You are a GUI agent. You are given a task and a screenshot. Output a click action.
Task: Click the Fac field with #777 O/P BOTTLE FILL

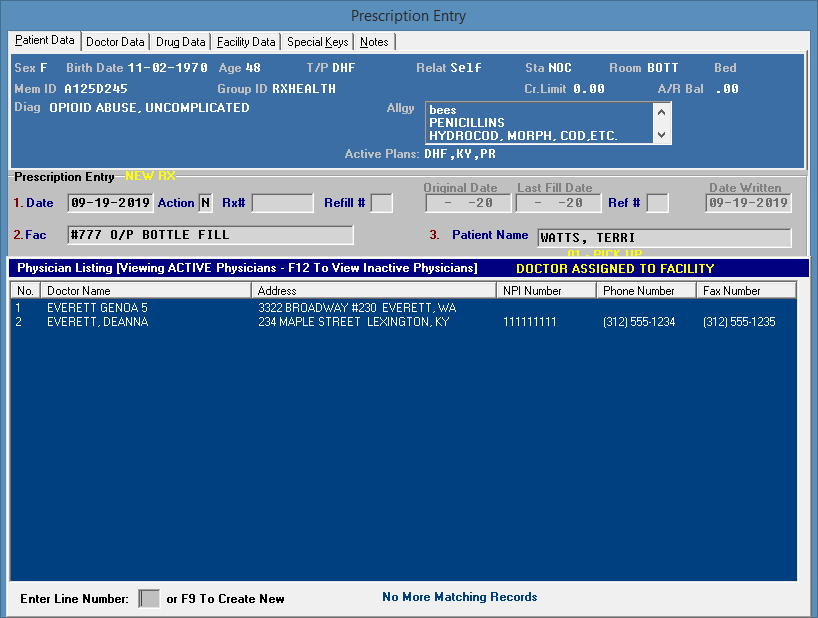(210, 235)
